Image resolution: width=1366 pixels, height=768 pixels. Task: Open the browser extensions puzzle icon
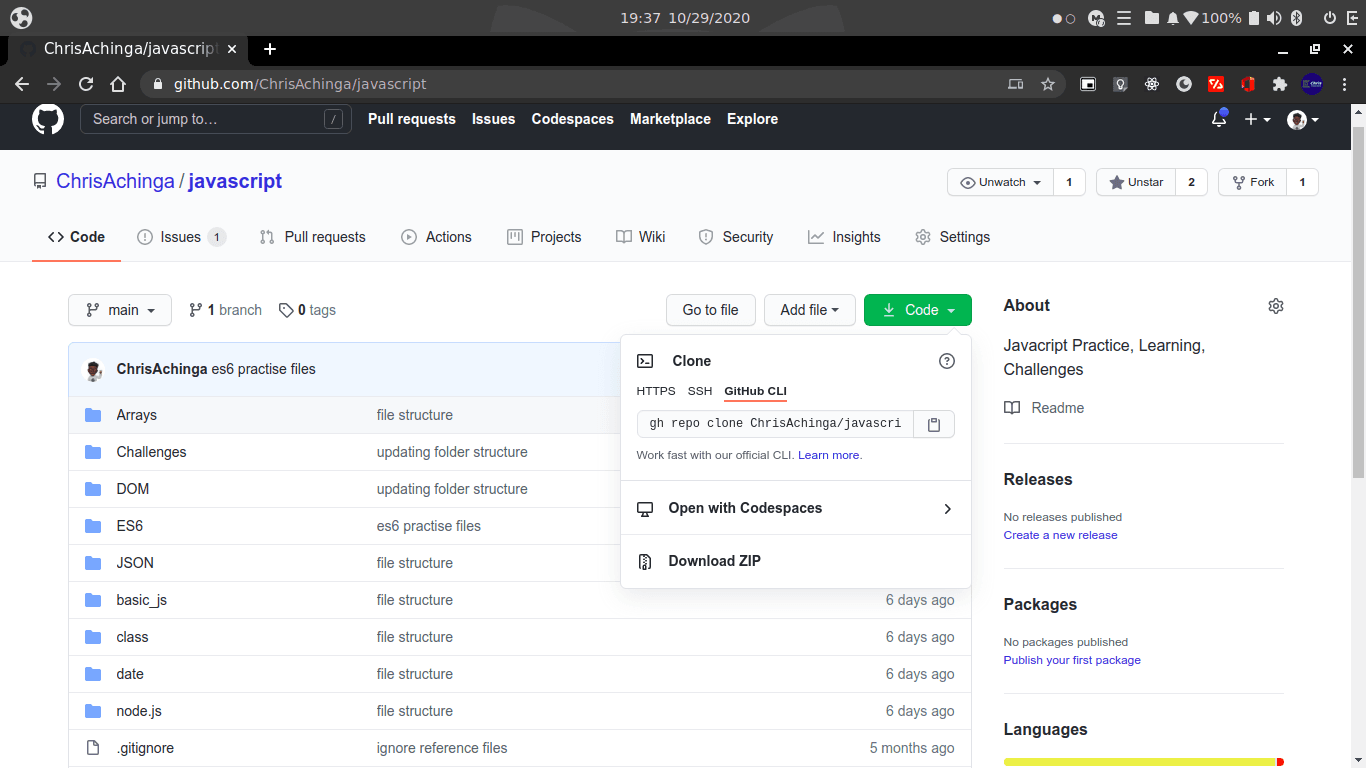(x=1279, y=84)
